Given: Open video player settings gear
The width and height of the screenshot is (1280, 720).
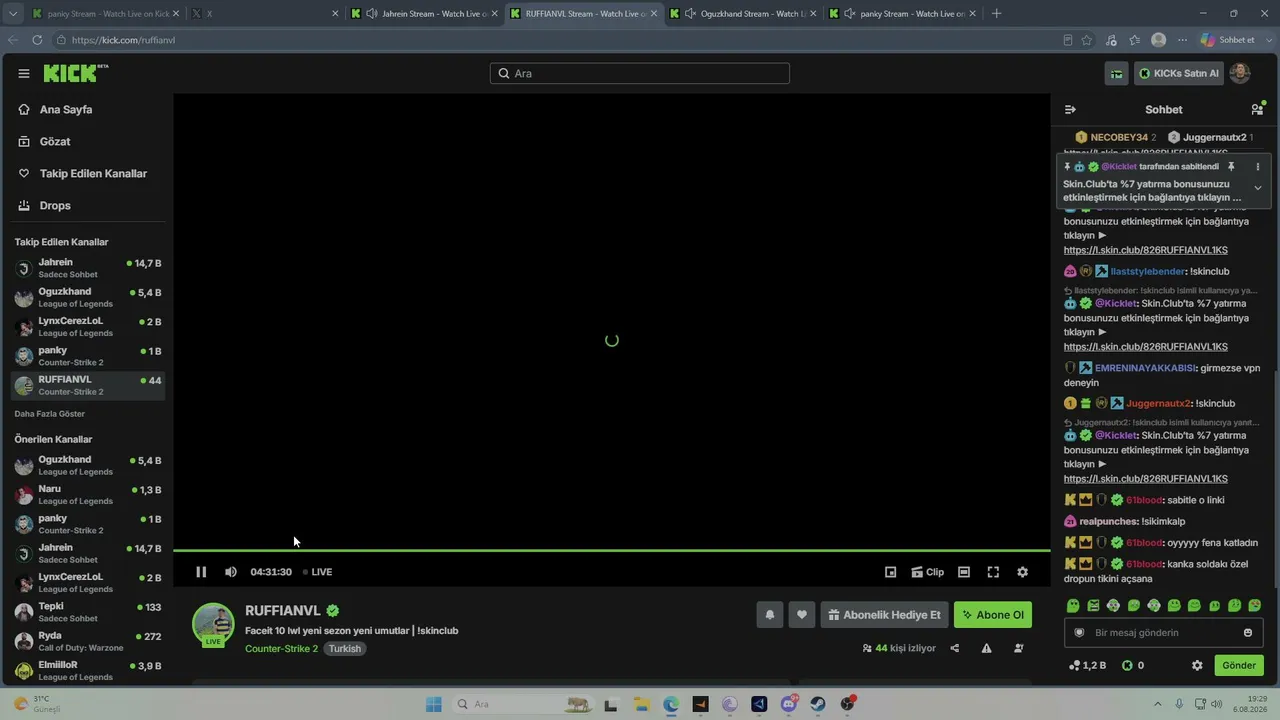Looking at the screenshot, I should [x=1022, y=572].
